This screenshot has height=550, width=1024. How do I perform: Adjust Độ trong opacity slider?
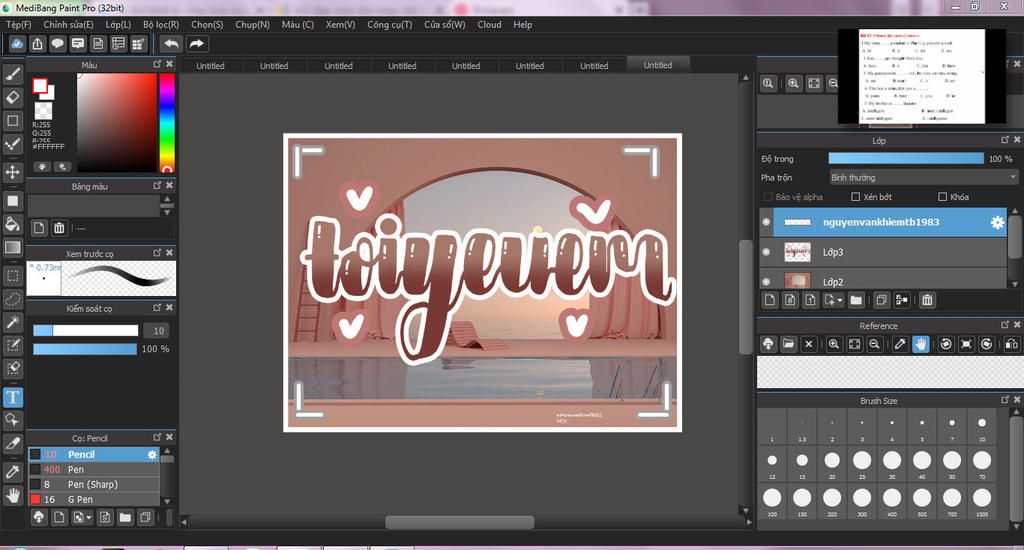[x=906, y=158]
